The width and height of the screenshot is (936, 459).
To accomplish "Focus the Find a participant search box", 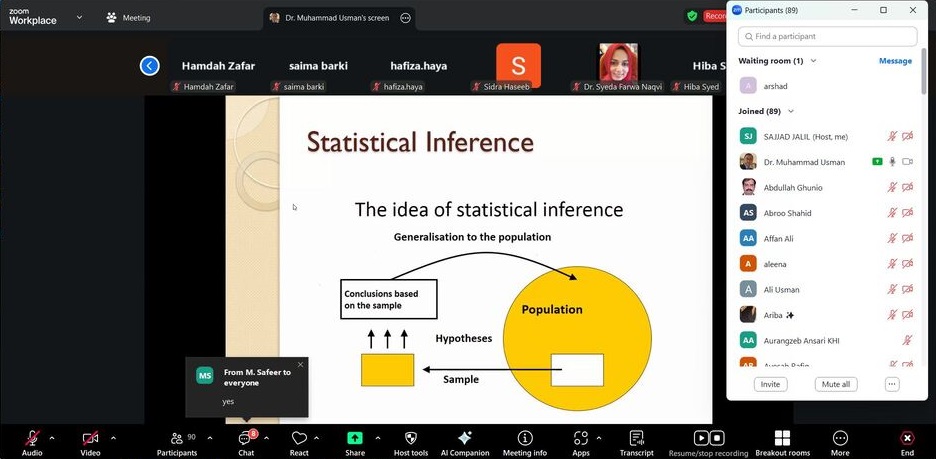I will coord(827,36).
